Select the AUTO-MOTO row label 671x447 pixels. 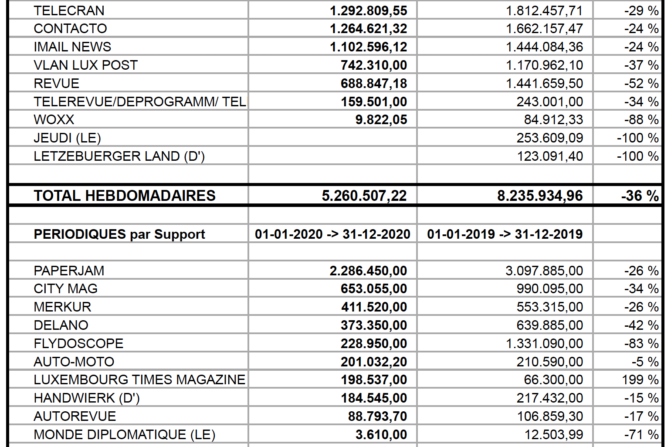click(x=74, y=362)
